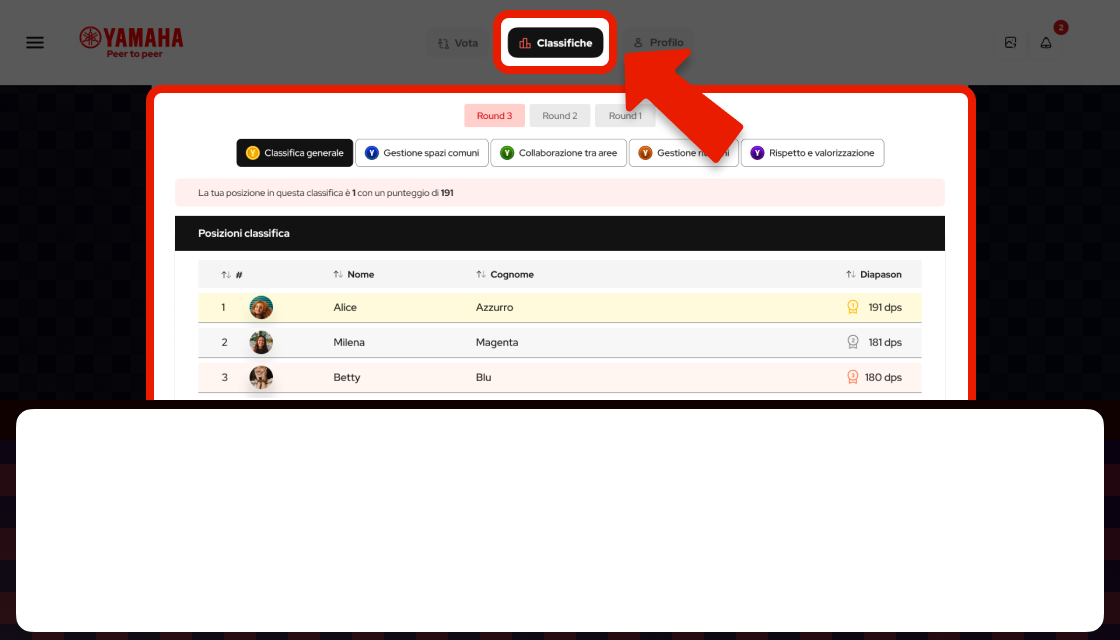The image size is (1120, 640).
Task: Click the Yamaha Peer to peer logo
Action: pos(131,42)
